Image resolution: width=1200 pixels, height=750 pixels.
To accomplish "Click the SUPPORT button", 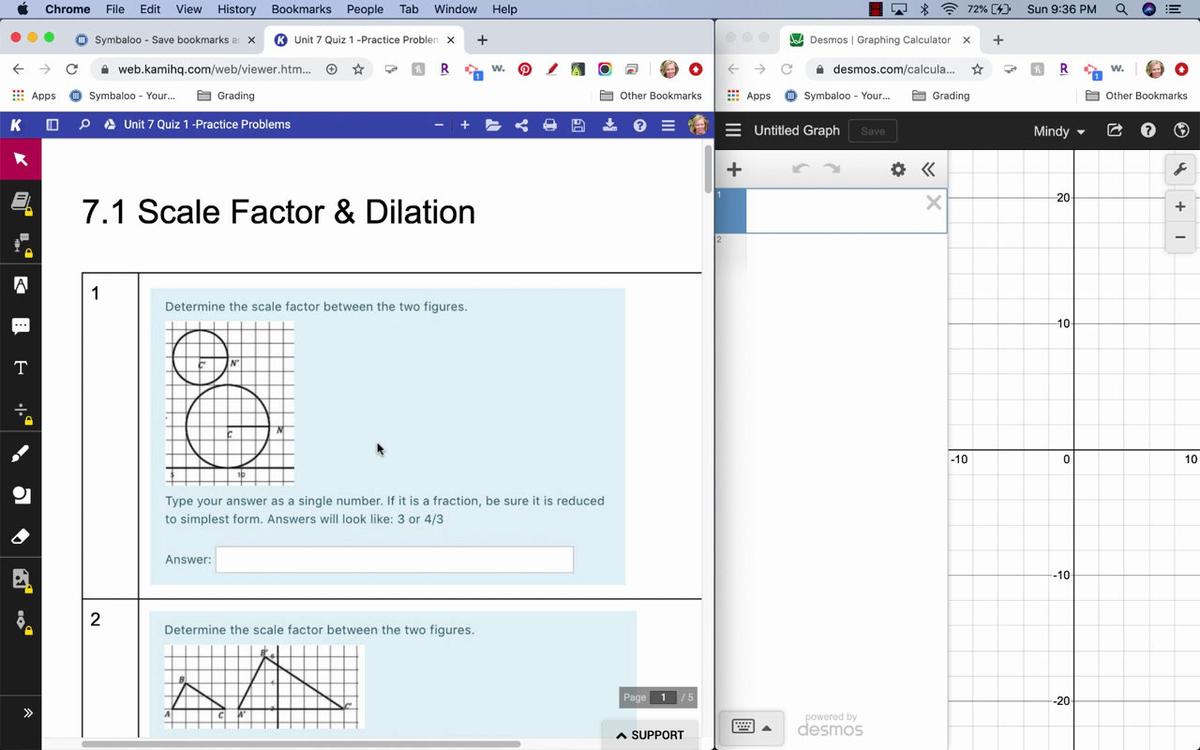I will point(650,735).
